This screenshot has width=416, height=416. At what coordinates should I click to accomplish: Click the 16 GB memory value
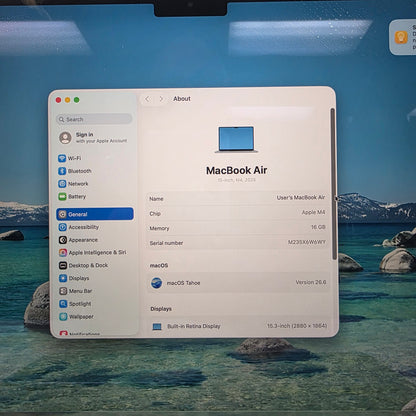[x=318, y=227]
